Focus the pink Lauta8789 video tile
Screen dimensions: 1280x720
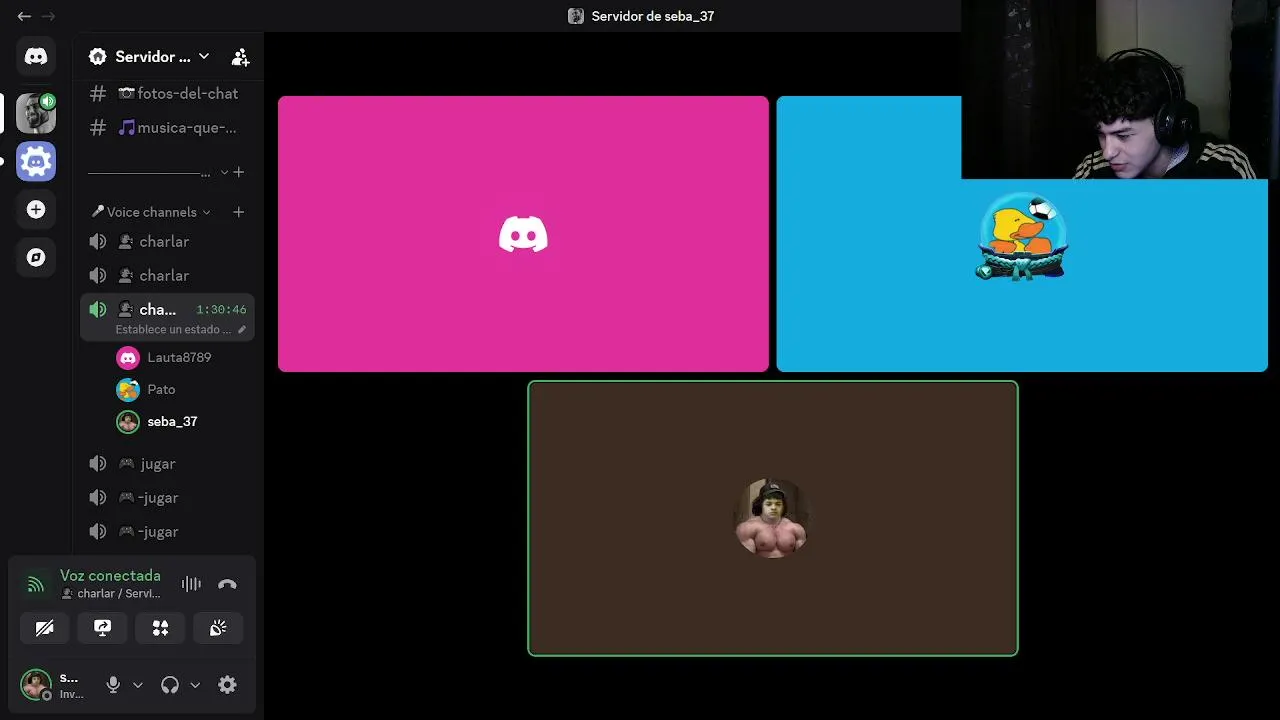coord(523,234)
